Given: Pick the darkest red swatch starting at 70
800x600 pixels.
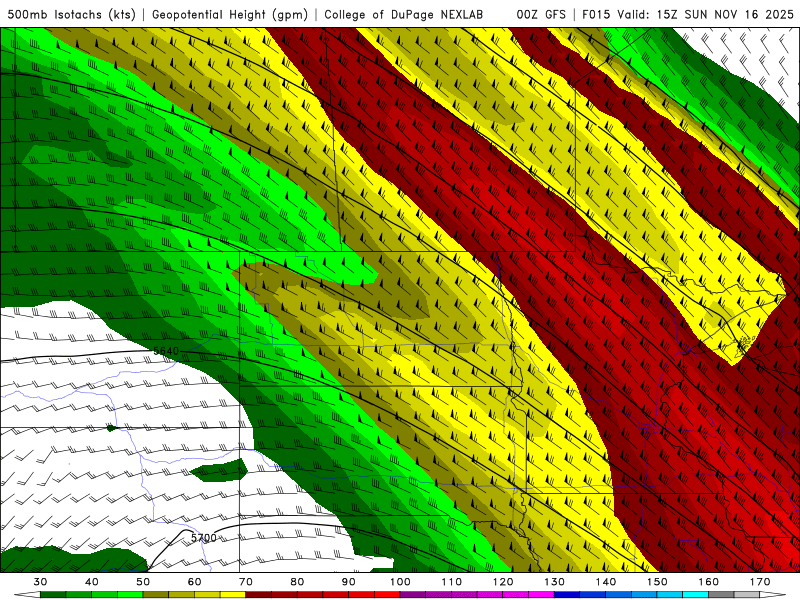Looking at the screenshot, I should coord(259,595).
